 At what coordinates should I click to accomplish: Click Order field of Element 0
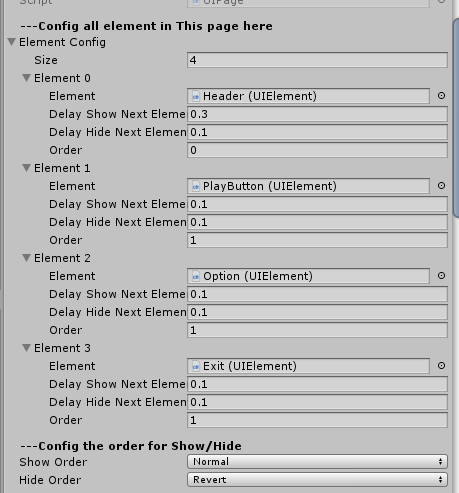coord(317,150)
